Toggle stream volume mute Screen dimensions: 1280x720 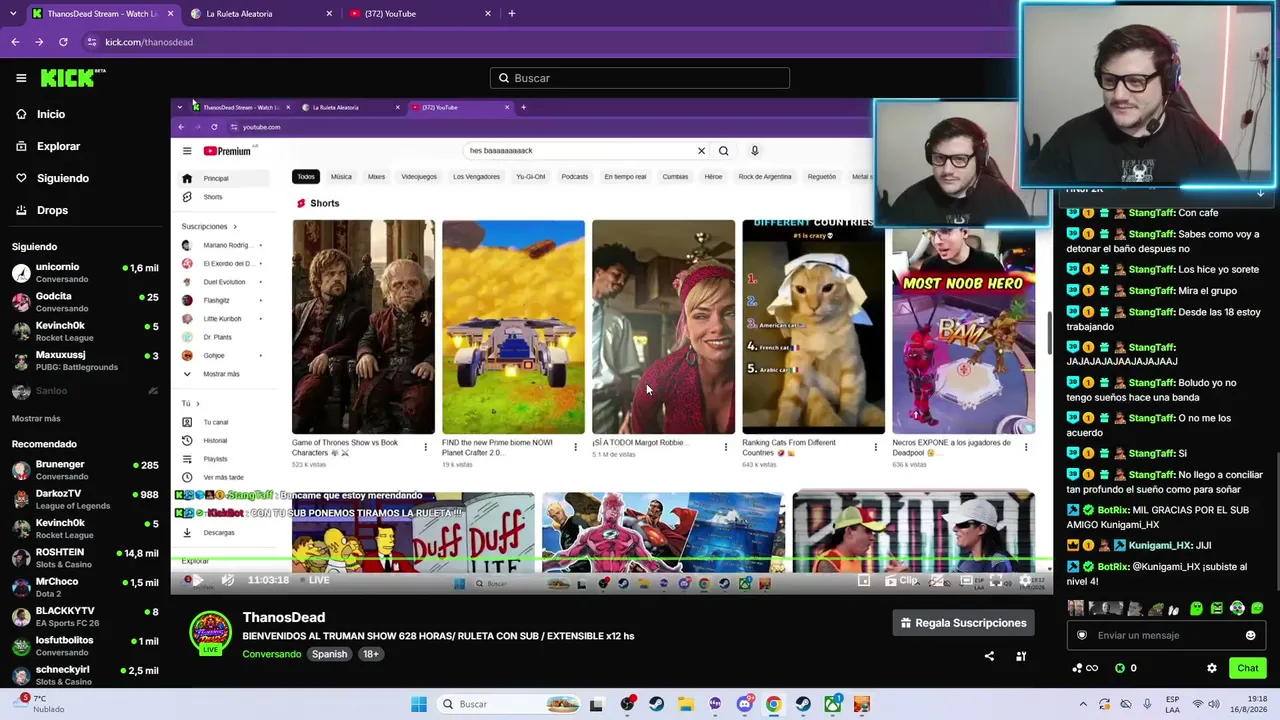tap(228, 580)
